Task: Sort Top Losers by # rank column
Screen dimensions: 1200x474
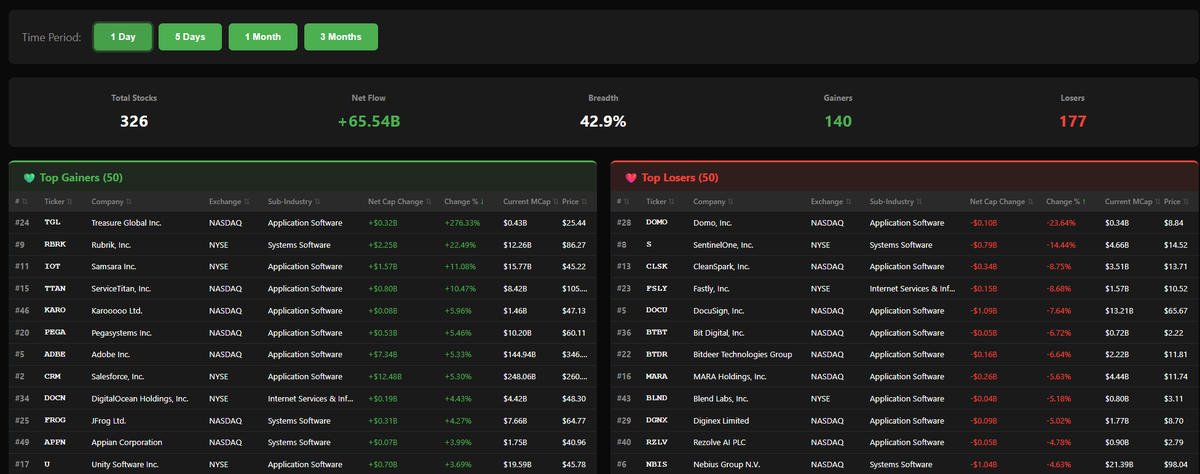Action: click(x=622, y=201)
